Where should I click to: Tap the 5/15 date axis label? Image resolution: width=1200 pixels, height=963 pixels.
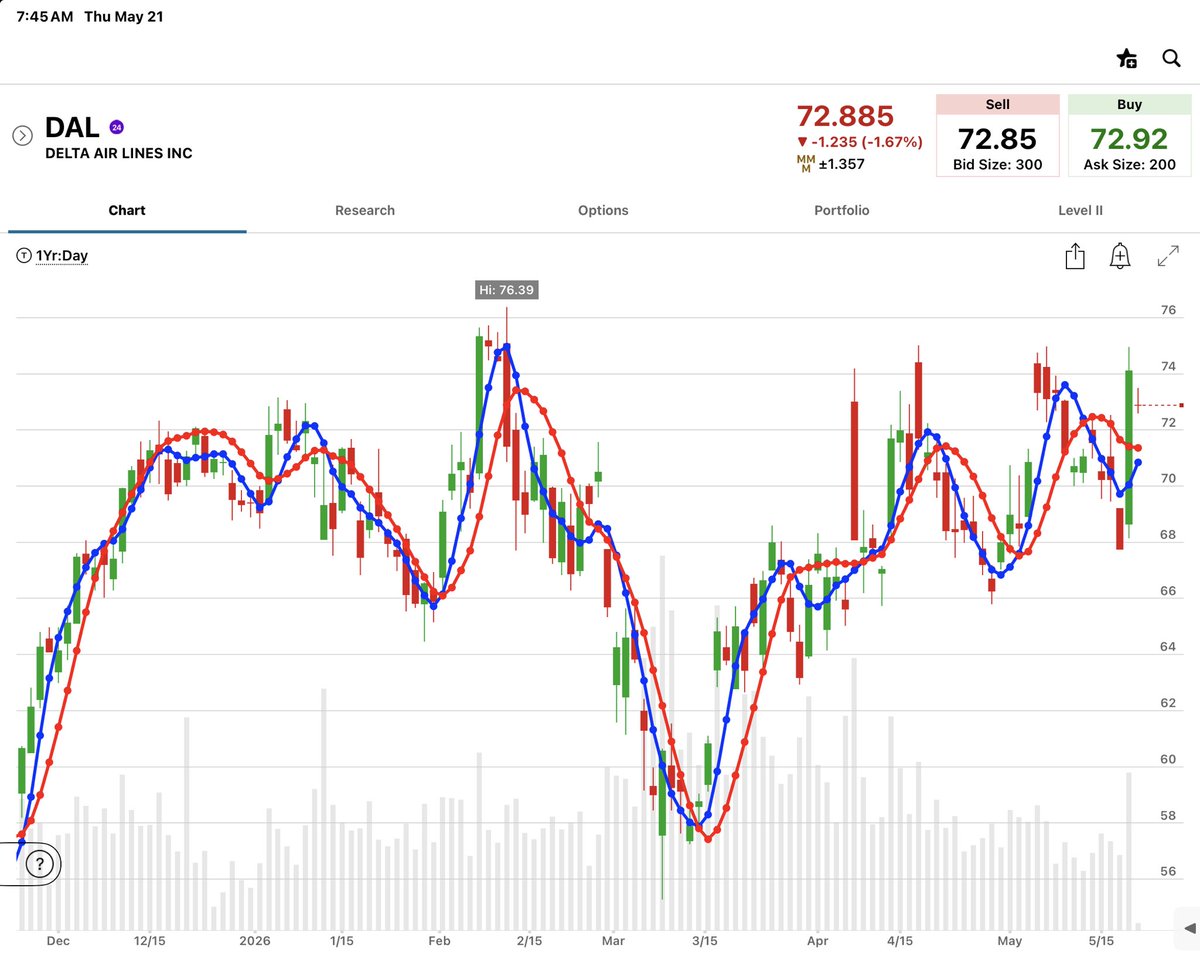[x=1101, y=941]
